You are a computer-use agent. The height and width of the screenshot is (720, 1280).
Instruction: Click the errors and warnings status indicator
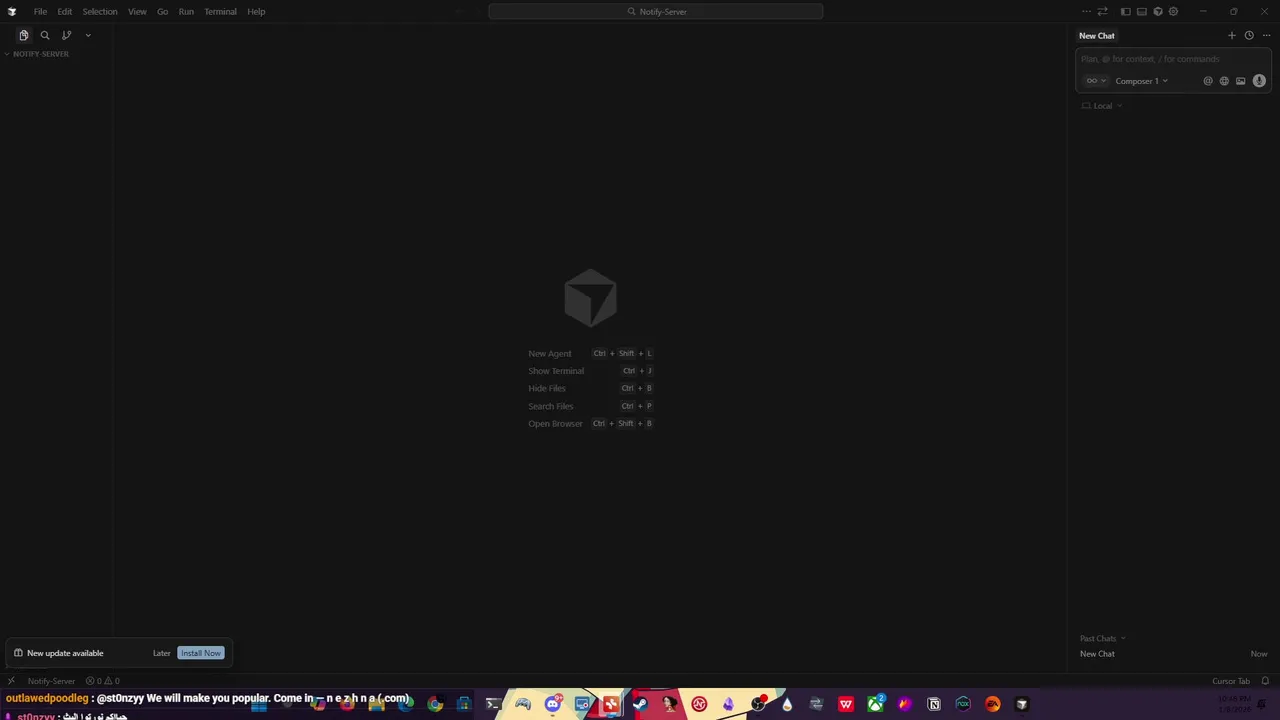click(103, 681)
